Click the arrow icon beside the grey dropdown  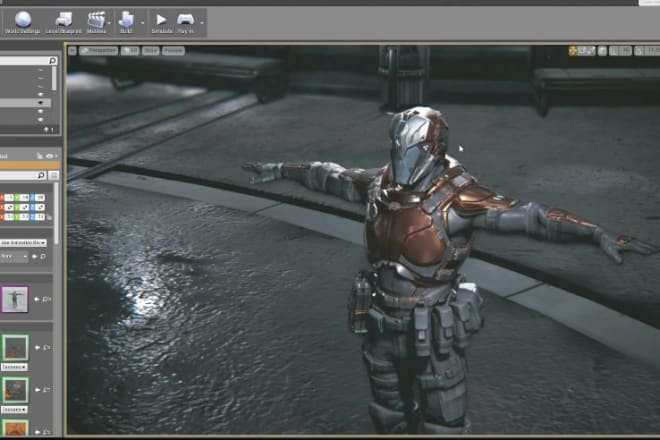pos(35,256)
